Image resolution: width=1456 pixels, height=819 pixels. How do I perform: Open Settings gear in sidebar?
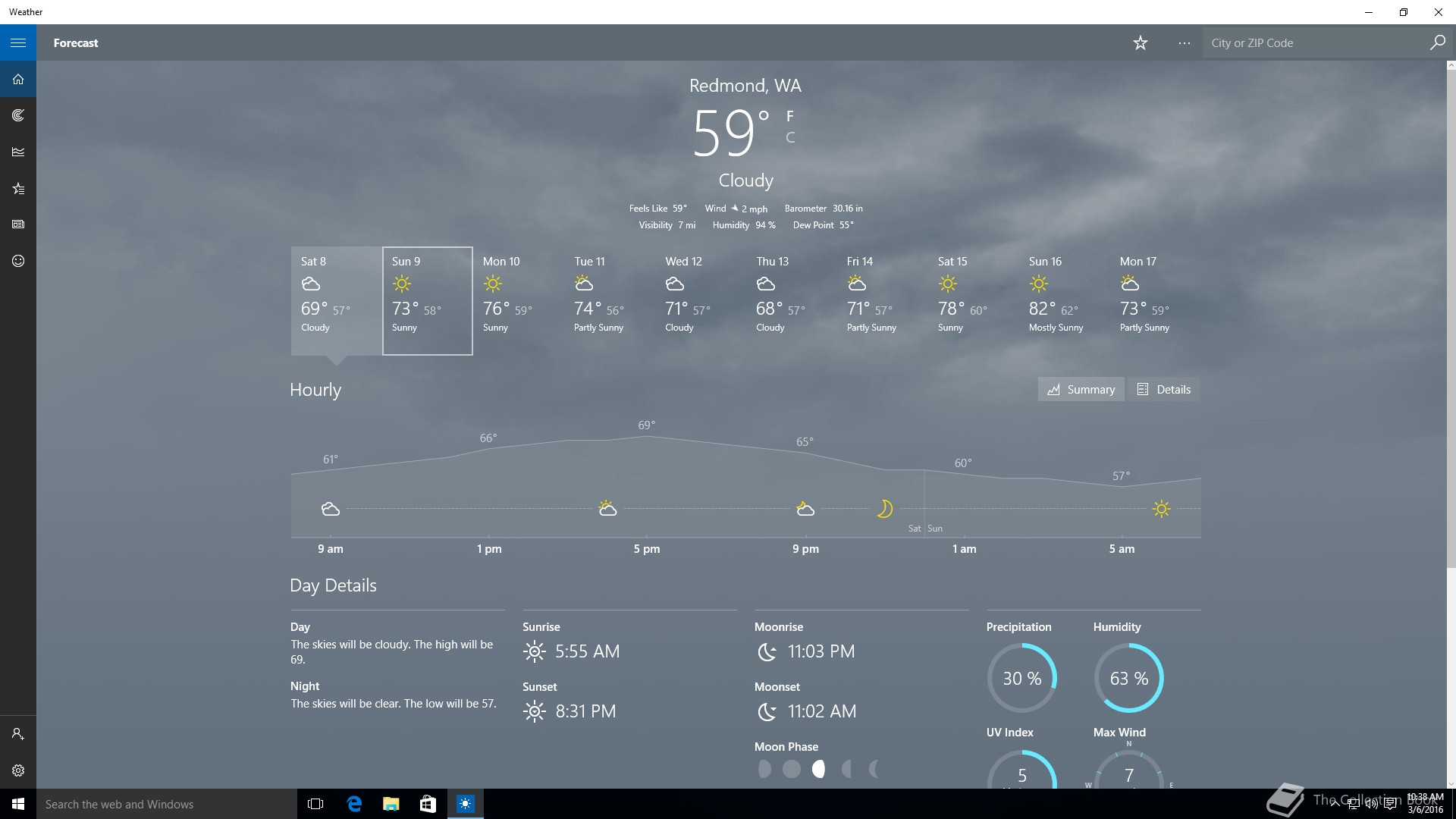click(x=18, y=770)
